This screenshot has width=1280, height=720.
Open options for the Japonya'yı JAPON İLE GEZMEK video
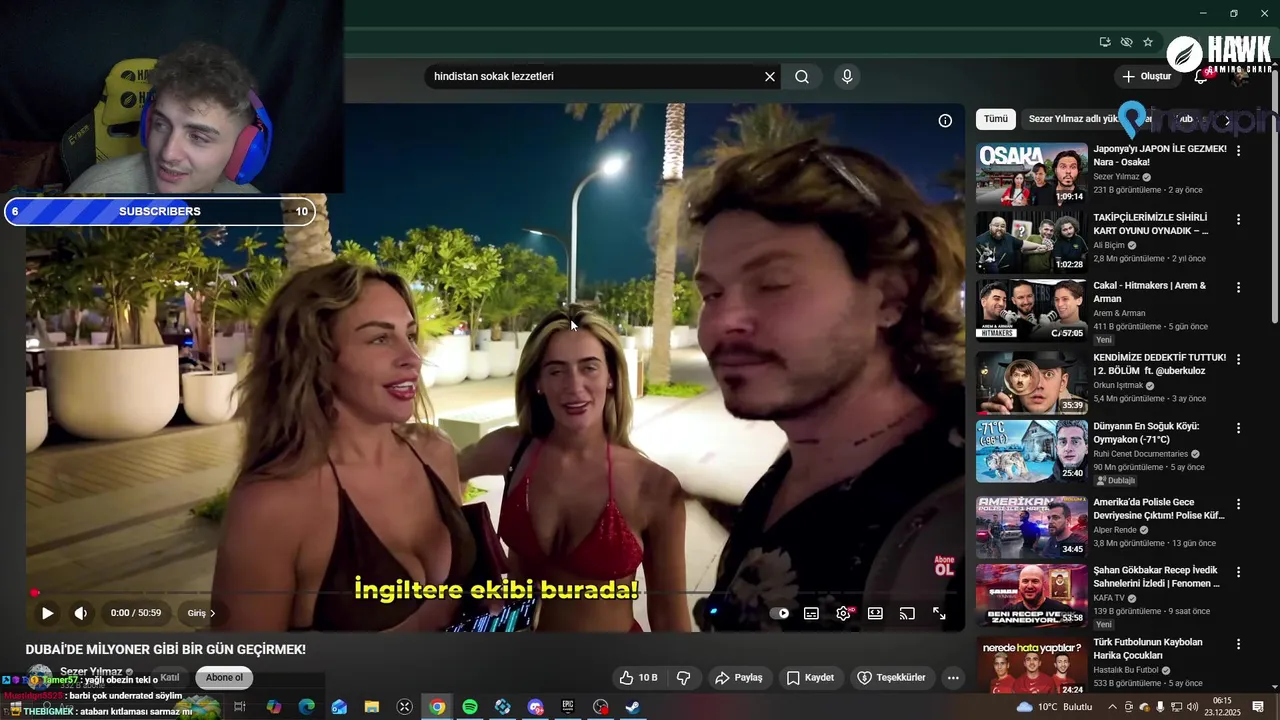click(x=1238, y=151)
